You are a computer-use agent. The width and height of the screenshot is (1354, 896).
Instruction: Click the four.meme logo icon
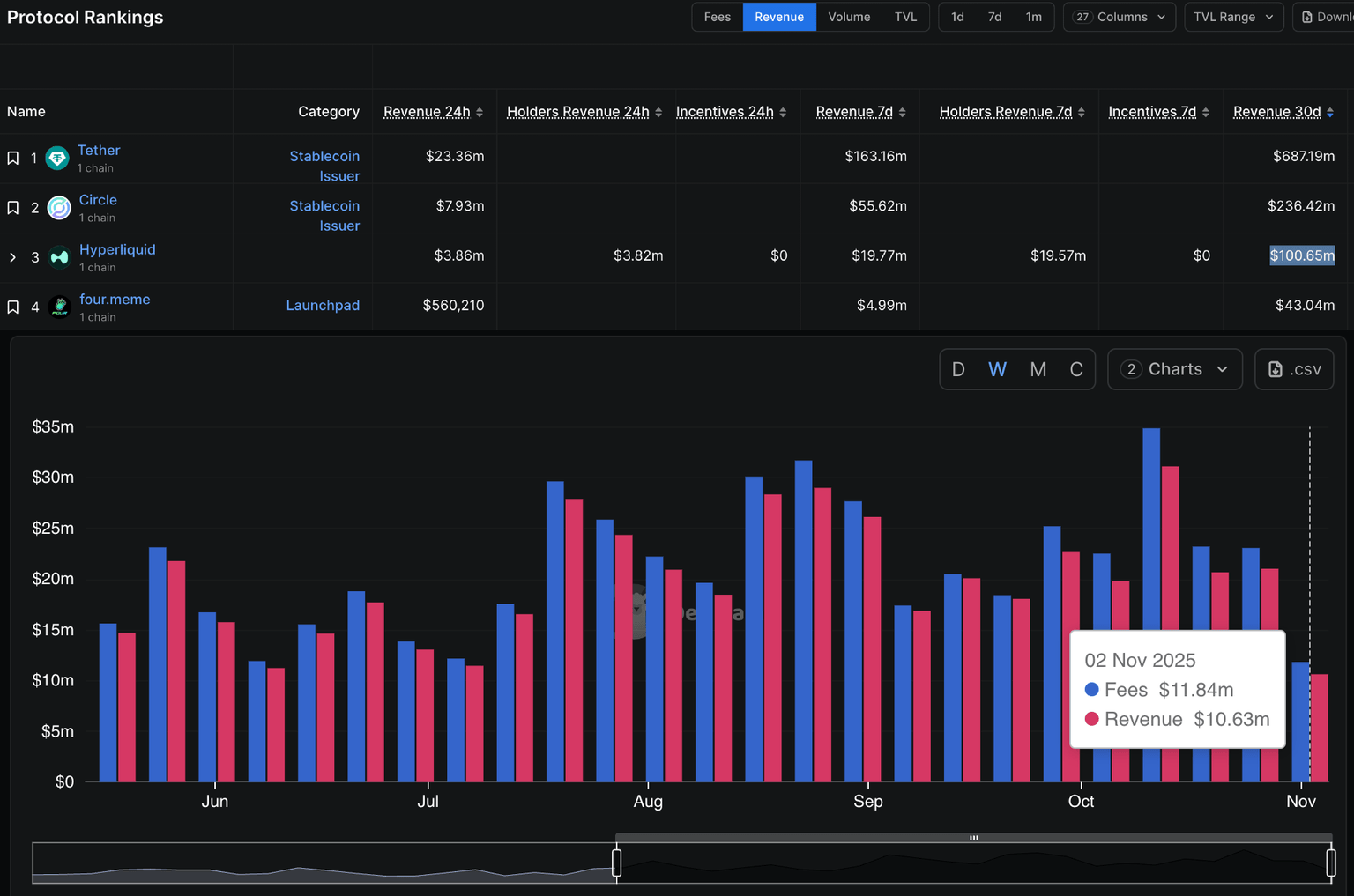pos(59,307)
